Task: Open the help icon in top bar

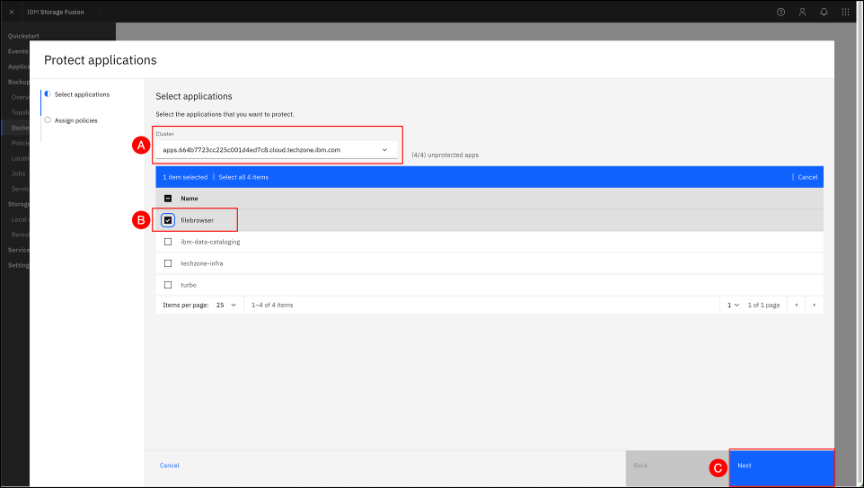Action: pyautogui.click(x=781, y=12)
